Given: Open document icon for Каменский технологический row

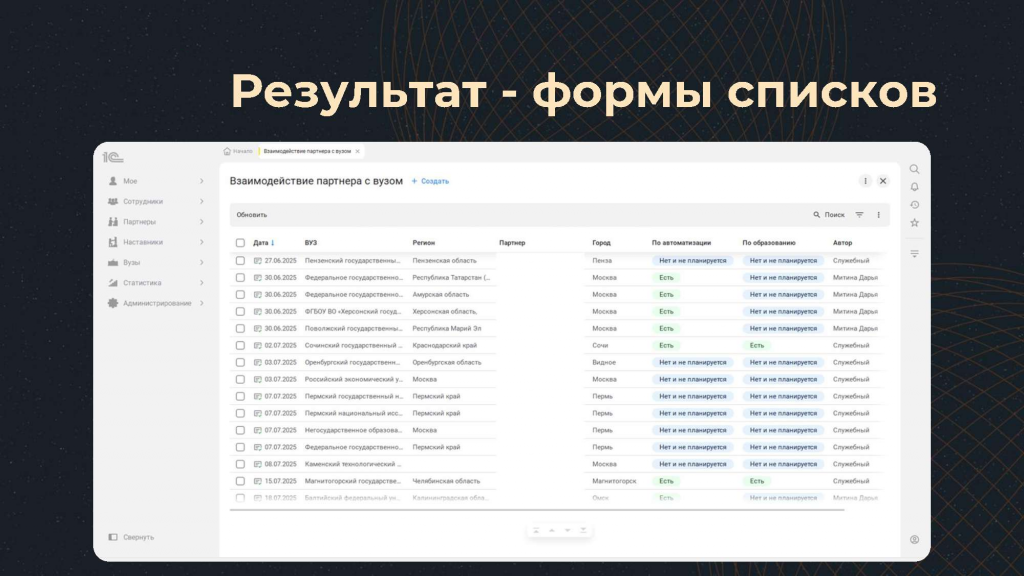Looking at the screenshot, I should pyautogui.click(x=257, y=464).
